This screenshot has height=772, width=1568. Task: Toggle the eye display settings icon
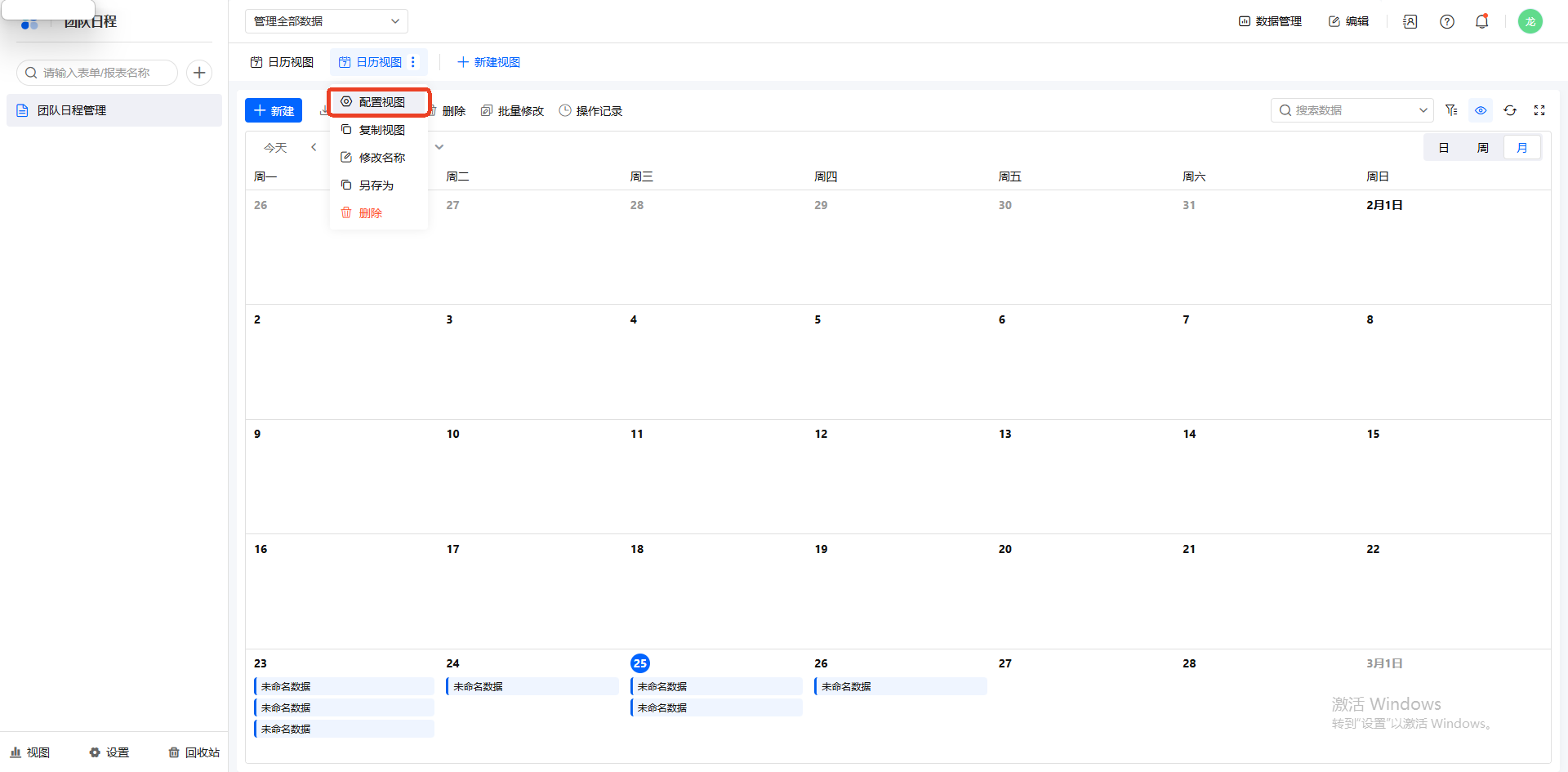click(1481, 110)
